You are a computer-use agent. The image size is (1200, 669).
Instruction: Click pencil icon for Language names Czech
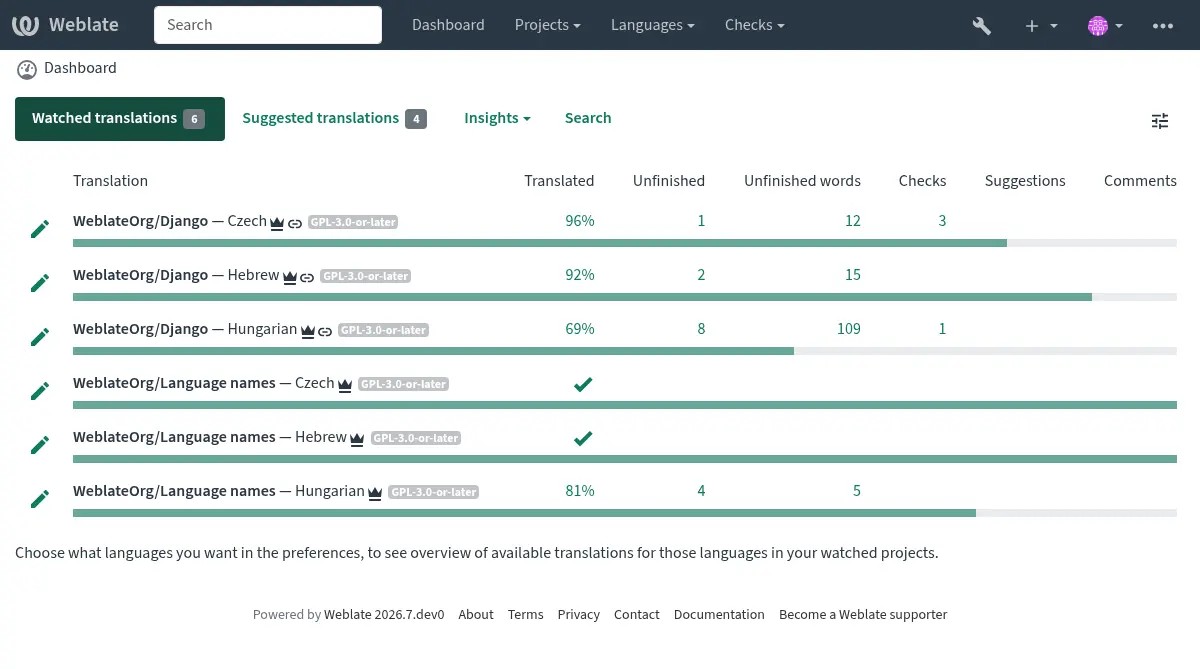pos(40,391)
